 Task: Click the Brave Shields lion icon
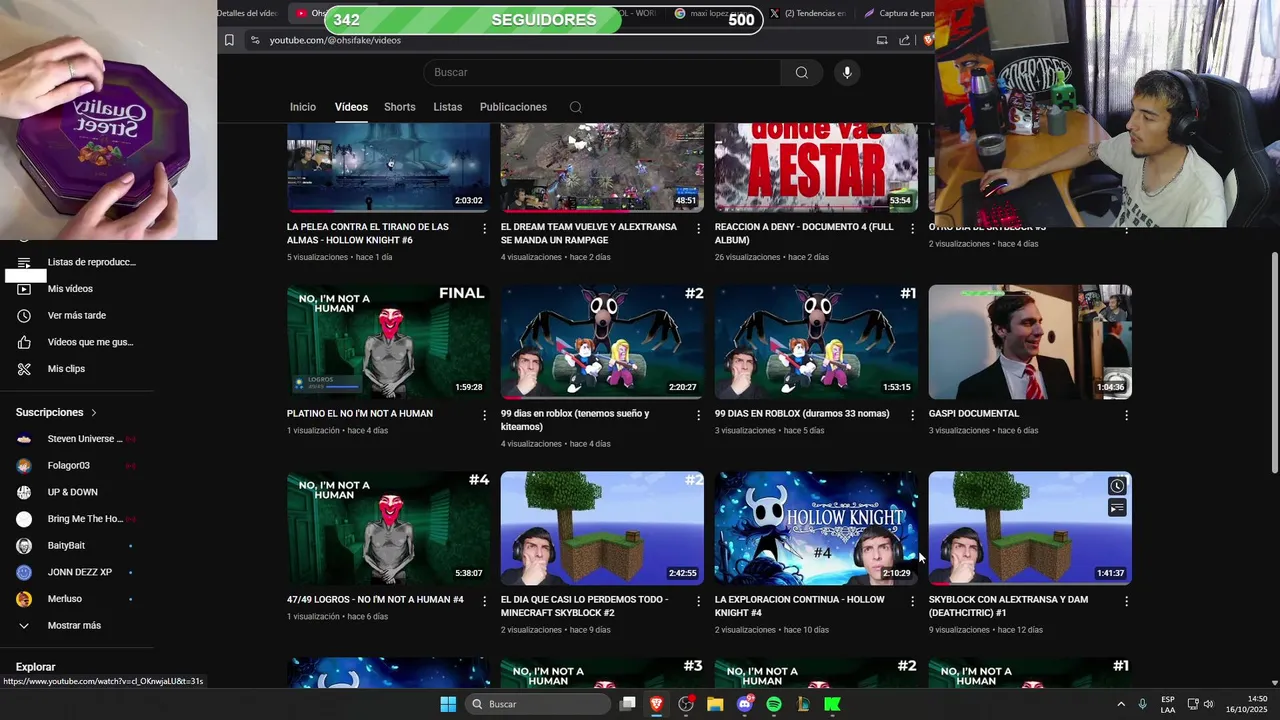point(929,40)
